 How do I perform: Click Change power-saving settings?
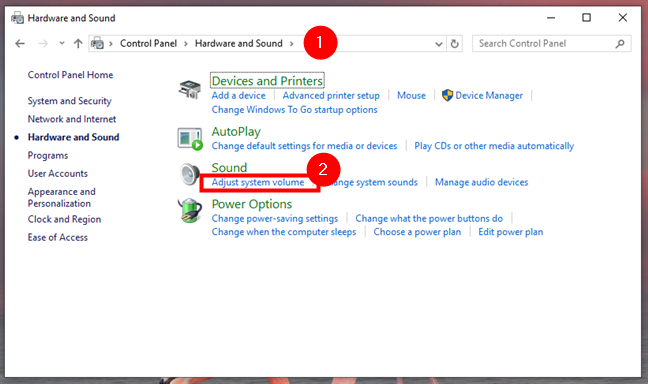pyautogui.click(x=275, y=218)
